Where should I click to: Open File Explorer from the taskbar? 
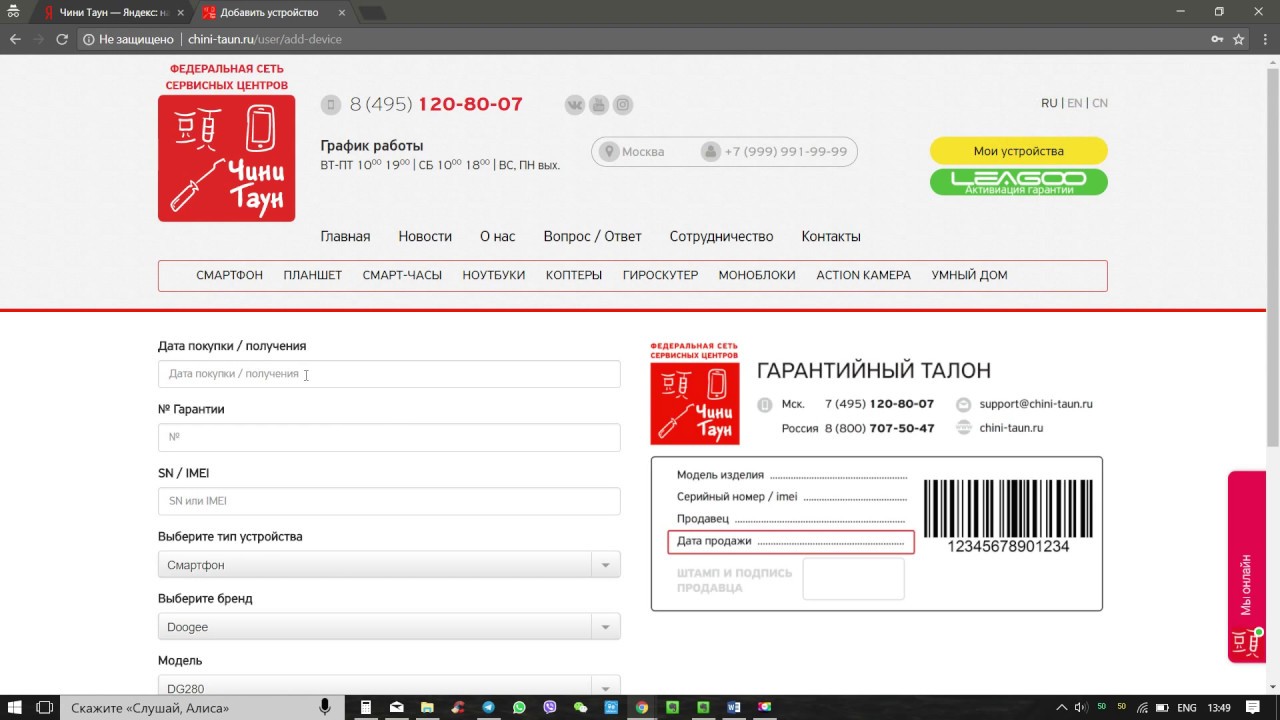(x=427, y=707)
